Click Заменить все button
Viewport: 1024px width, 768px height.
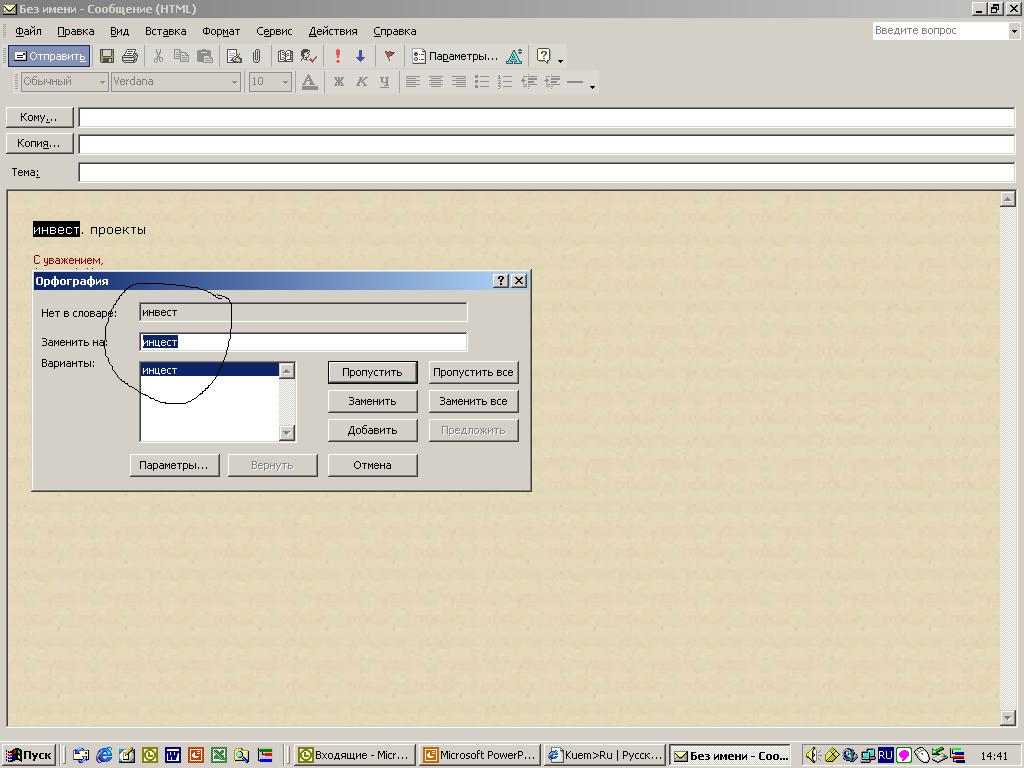(473, 401)
